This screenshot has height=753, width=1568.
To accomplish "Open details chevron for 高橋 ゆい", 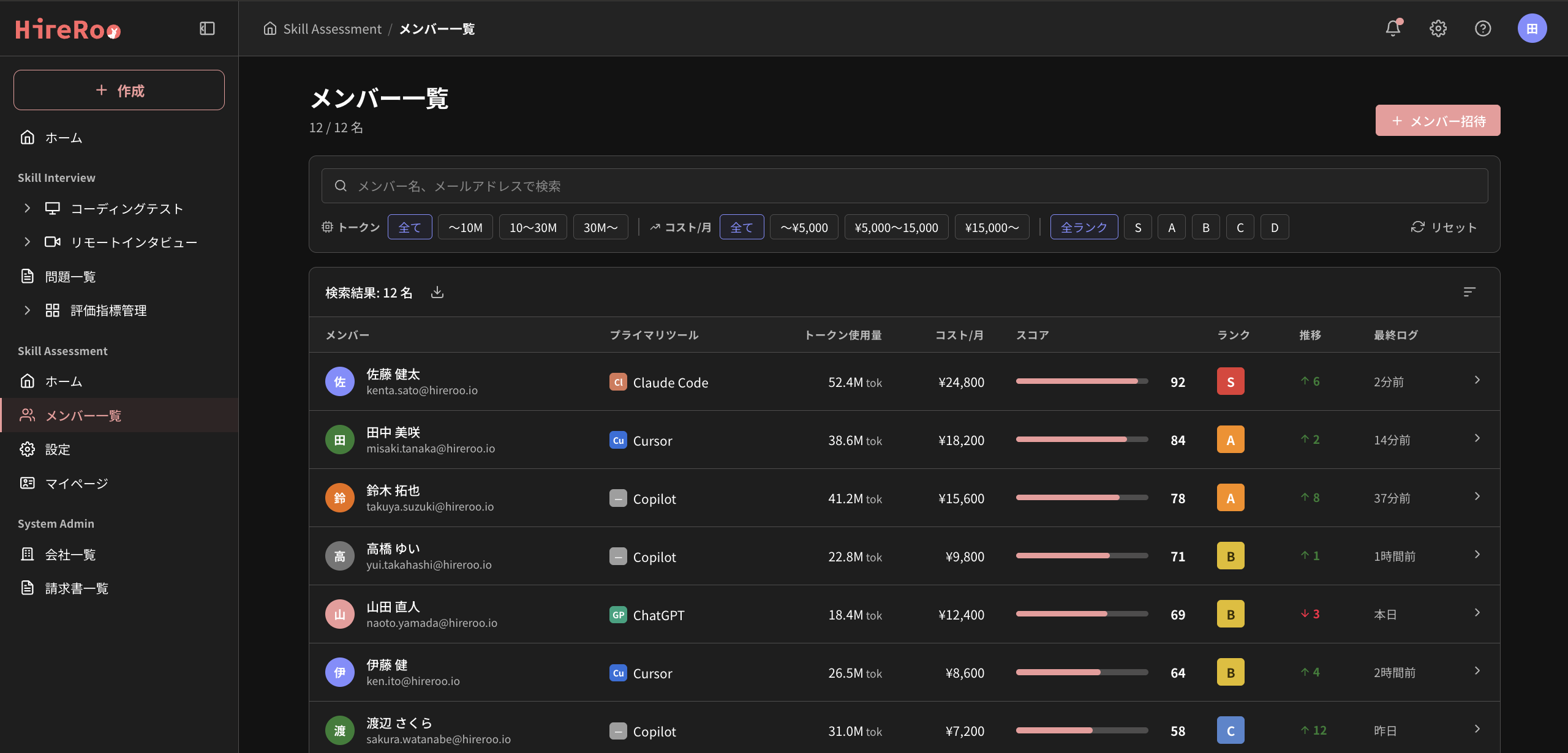I will coord(1477,555).
